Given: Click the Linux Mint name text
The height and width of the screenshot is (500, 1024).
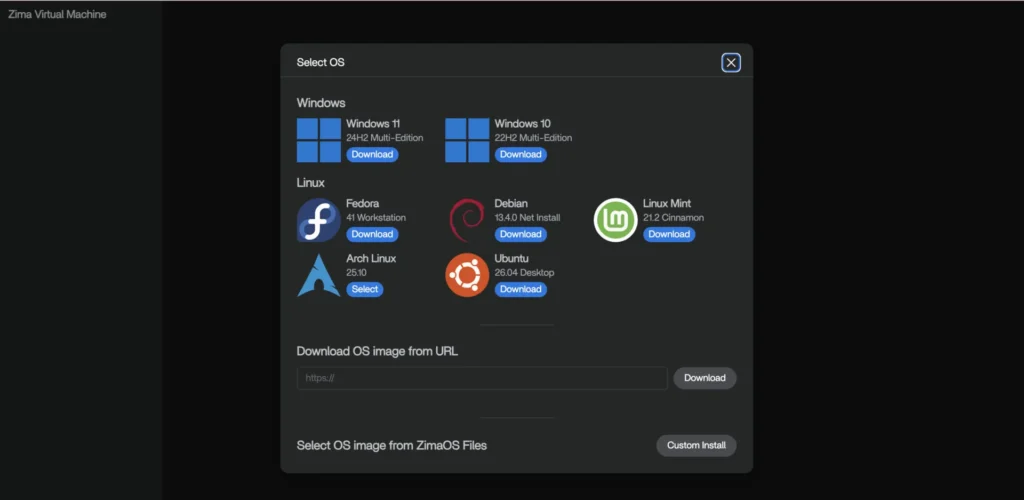Looking at the screenshot, I should pyautogui.click(x=667, y=204).
